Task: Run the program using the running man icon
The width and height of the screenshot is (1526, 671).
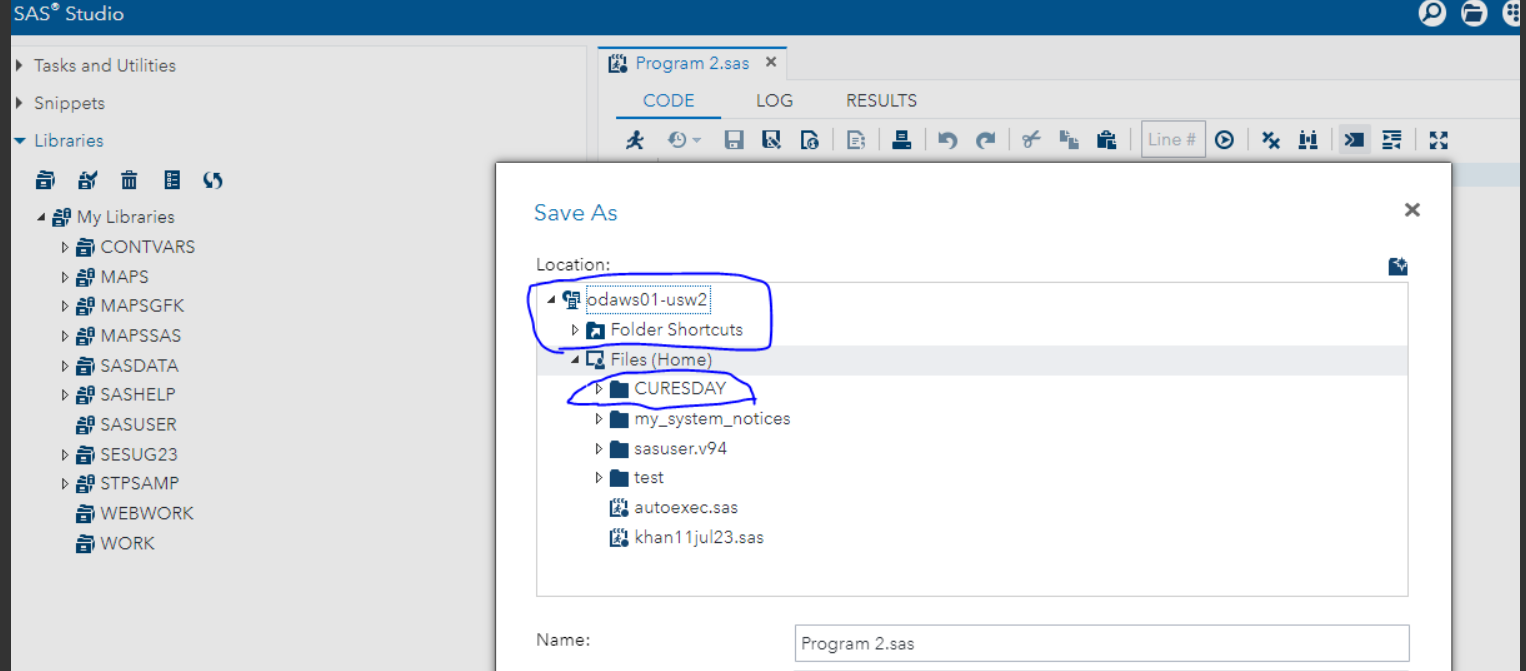Action: pos(634,140)
